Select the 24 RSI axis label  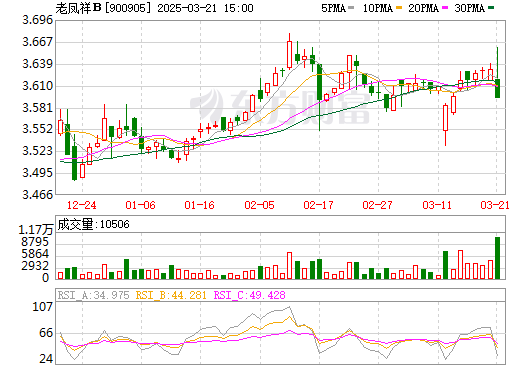click(x=46, y=359)
